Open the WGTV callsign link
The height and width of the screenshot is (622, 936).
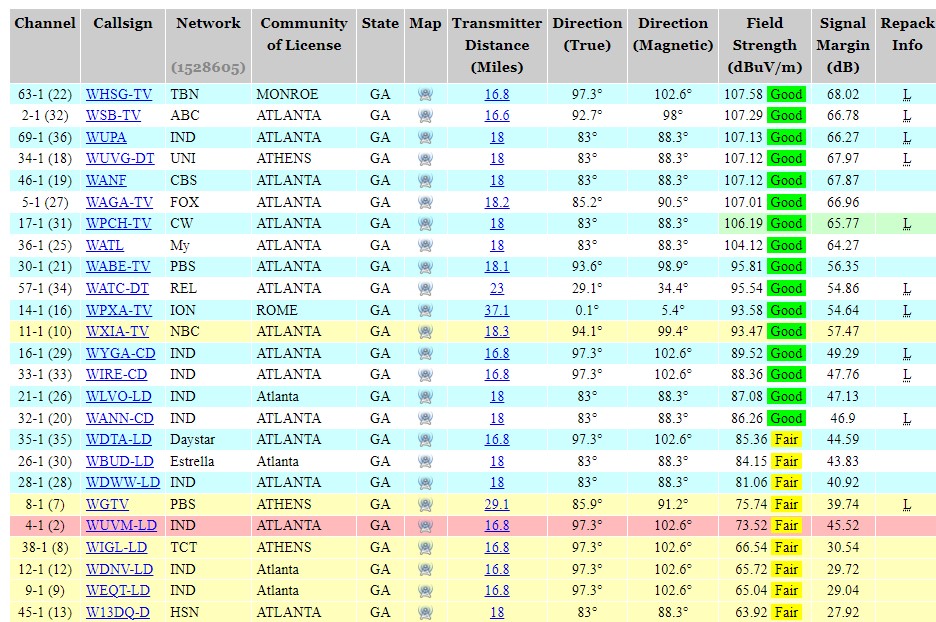click(107, 504)
